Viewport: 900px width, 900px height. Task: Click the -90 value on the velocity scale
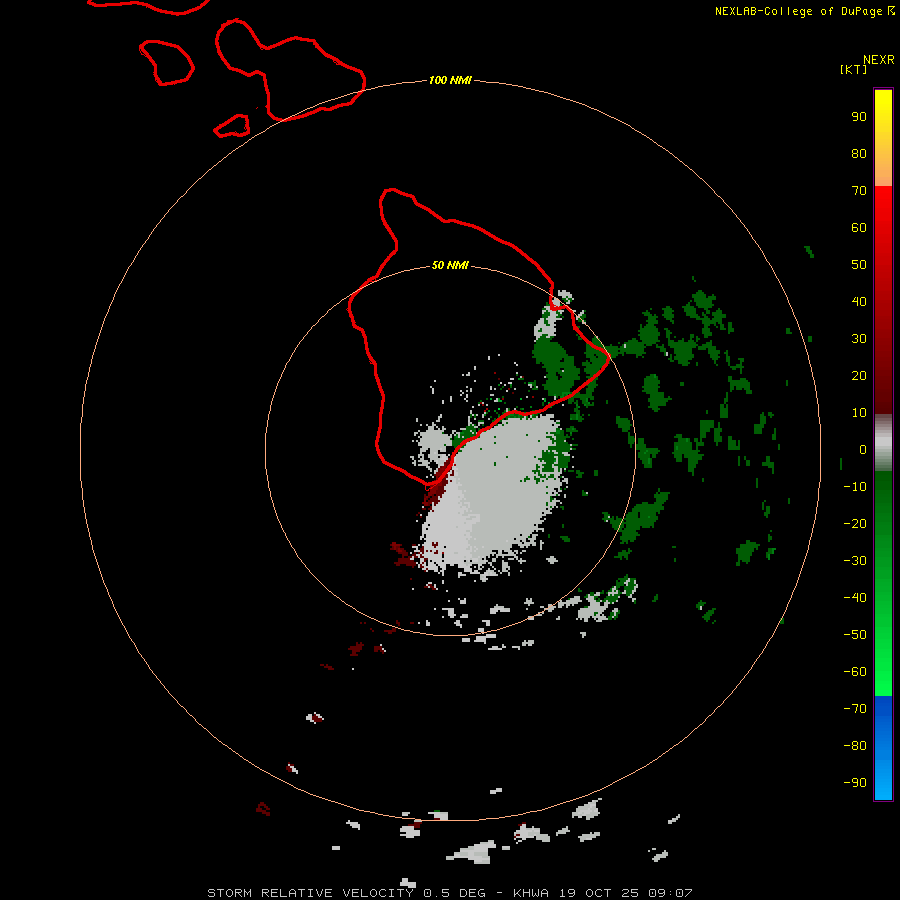(x=855, y=782)
